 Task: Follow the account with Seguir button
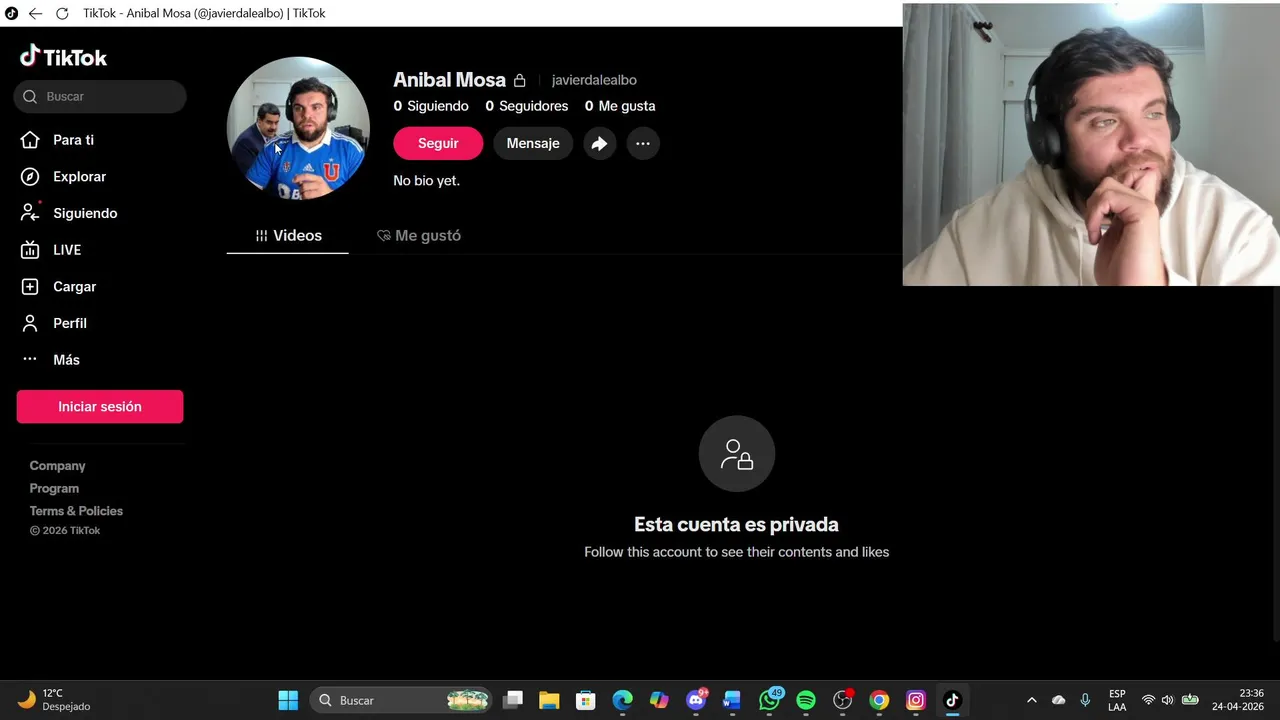(438, 143)
